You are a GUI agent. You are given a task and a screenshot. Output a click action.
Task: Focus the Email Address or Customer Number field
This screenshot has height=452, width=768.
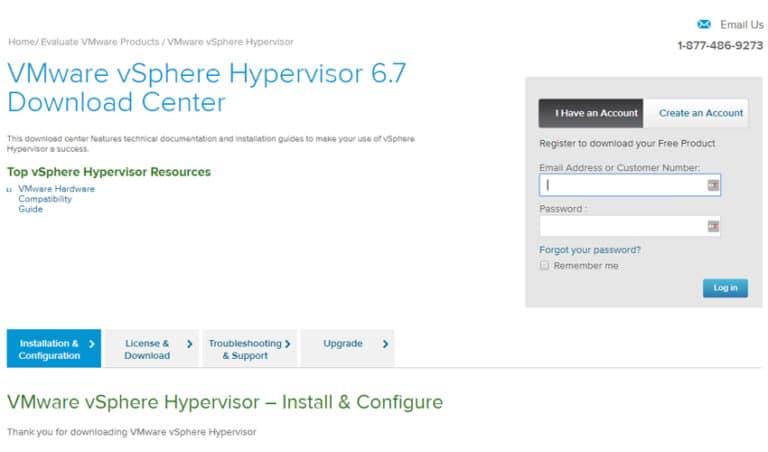point(630,185)
